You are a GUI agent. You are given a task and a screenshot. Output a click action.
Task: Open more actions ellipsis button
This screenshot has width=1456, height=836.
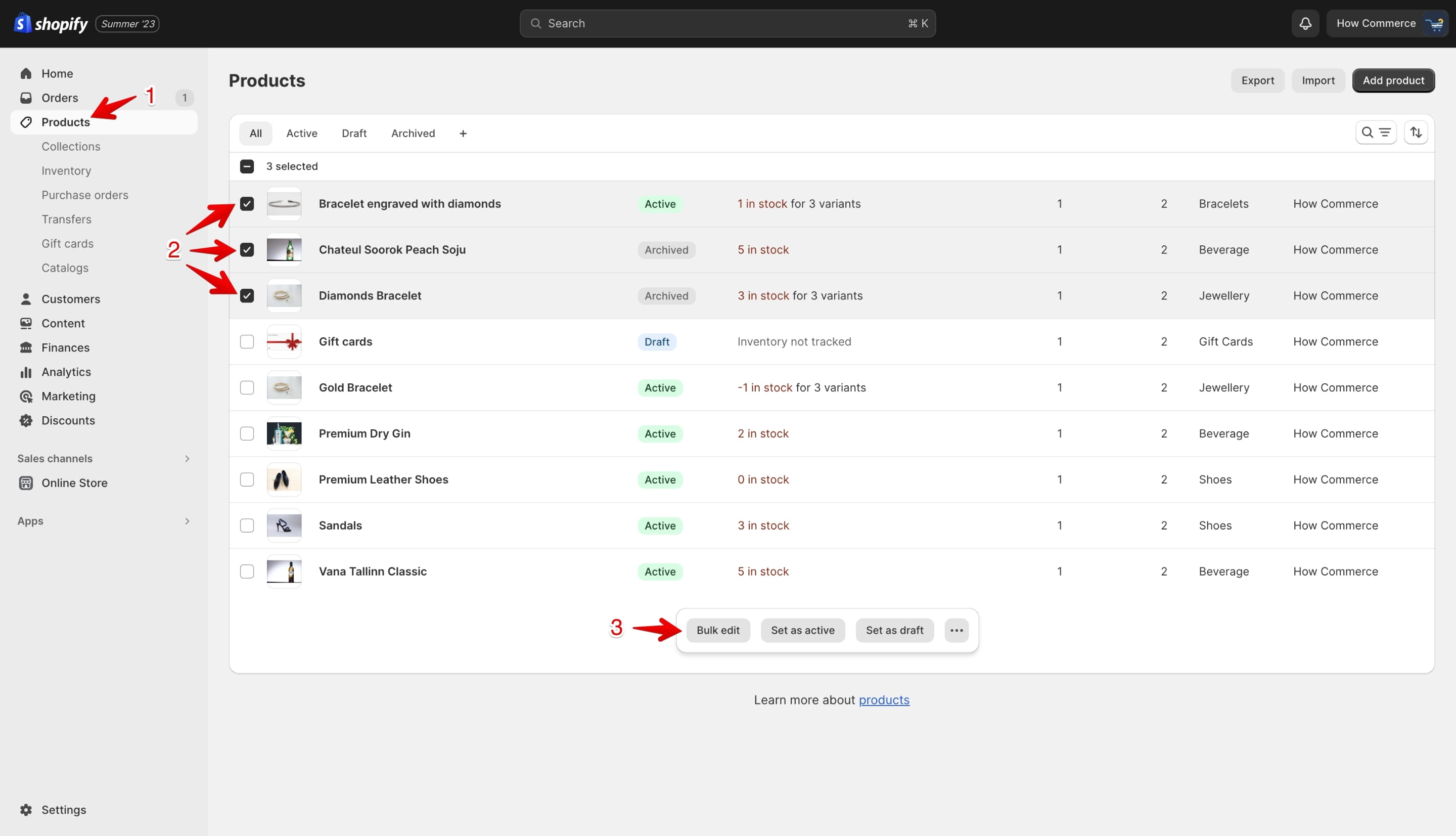[956, 631]
